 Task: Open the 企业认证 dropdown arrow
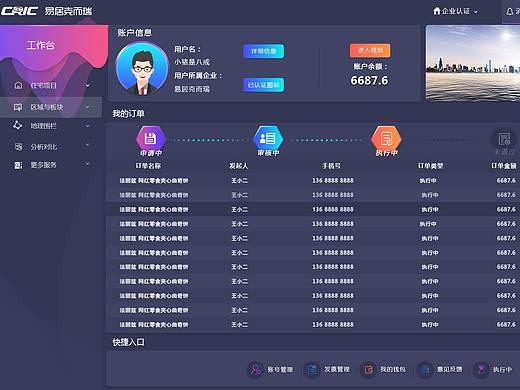click(x=476, y=12)
